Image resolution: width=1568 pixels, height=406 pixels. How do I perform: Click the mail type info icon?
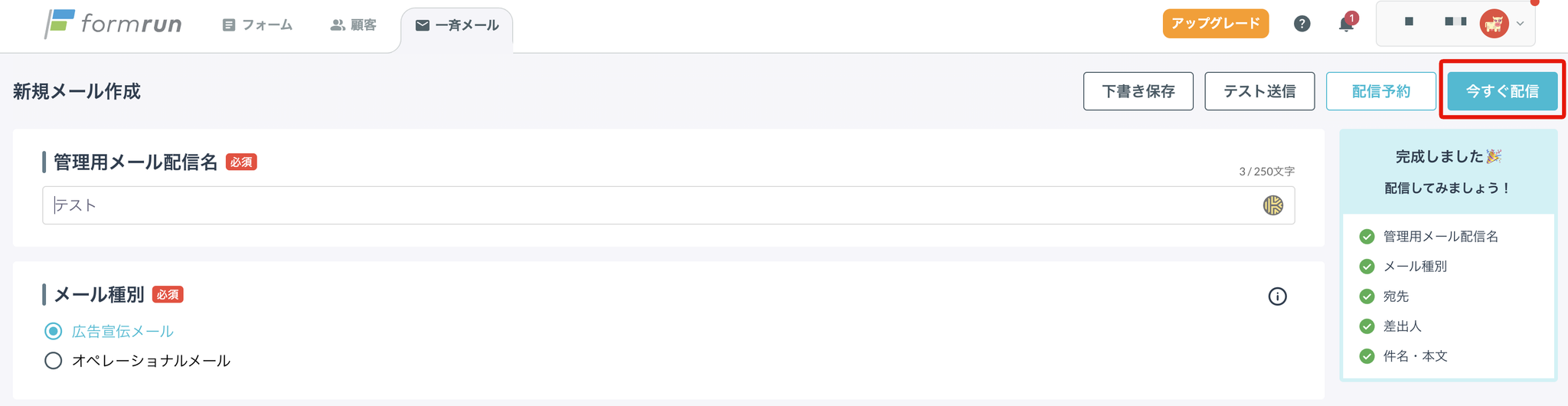[1277, 296]
